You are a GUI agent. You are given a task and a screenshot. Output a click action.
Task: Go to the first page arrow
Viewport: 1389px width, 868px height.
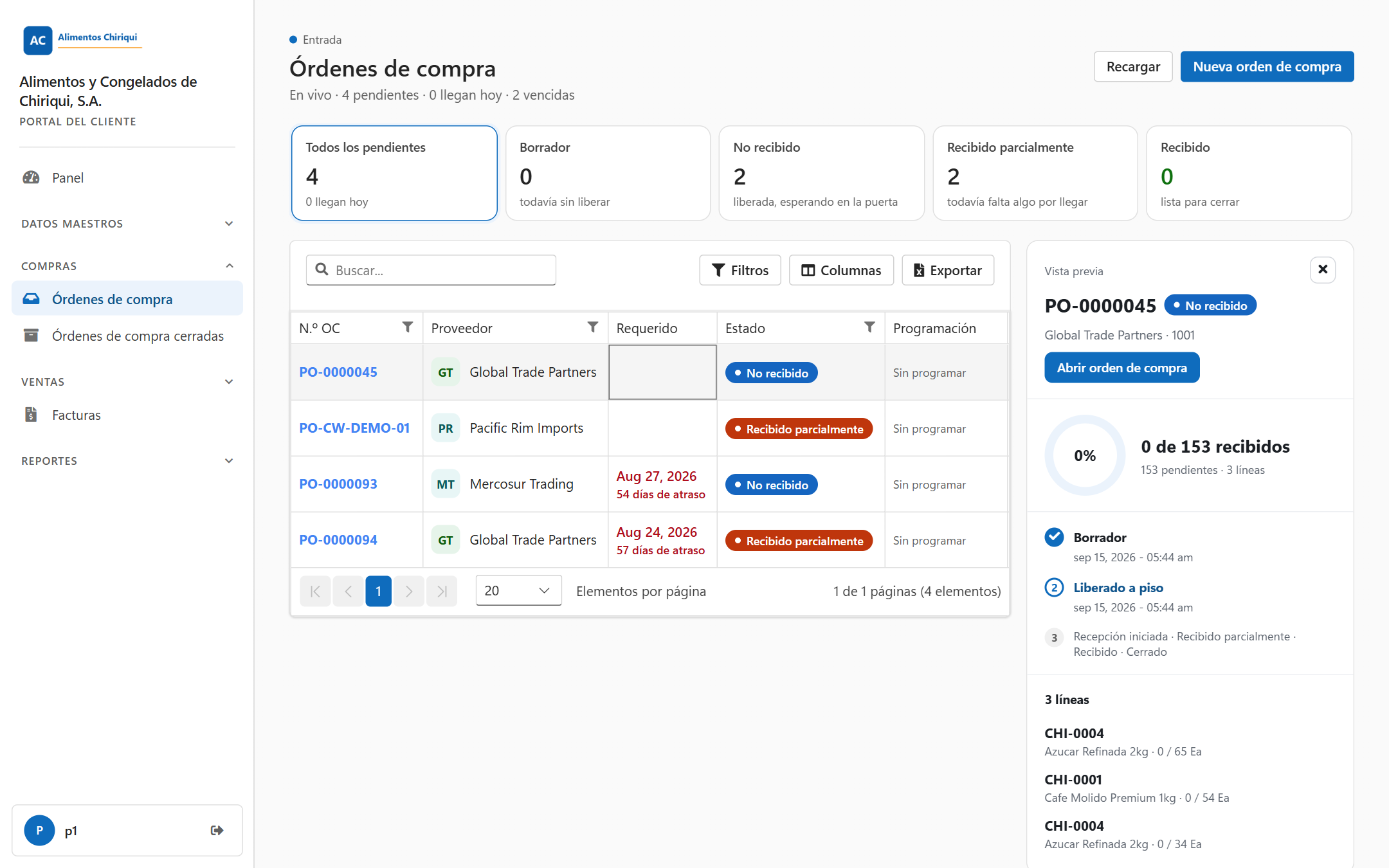click(x=315, y=591)
